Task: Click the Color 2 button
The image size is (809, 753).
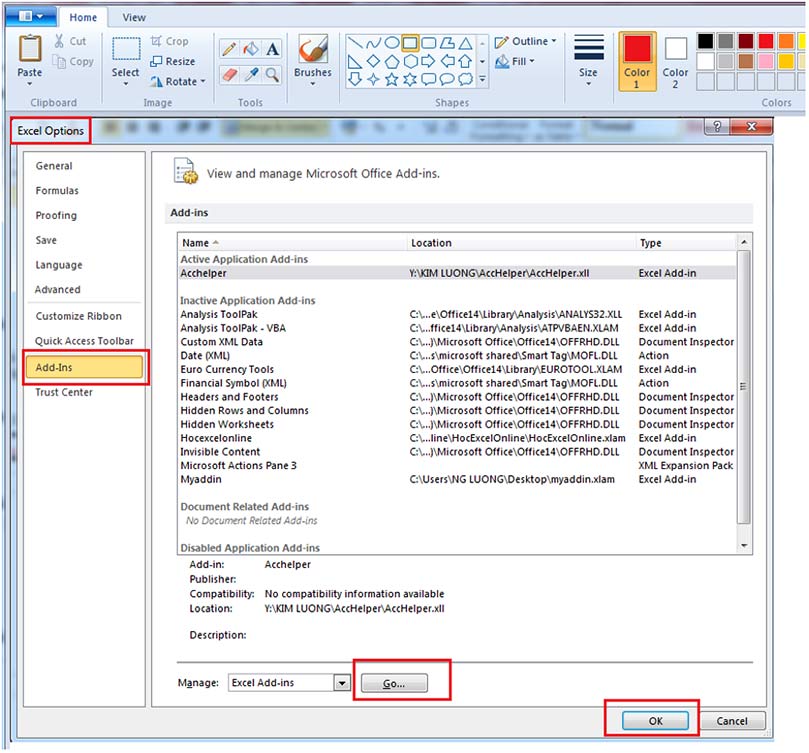Action: click(675, 61)
